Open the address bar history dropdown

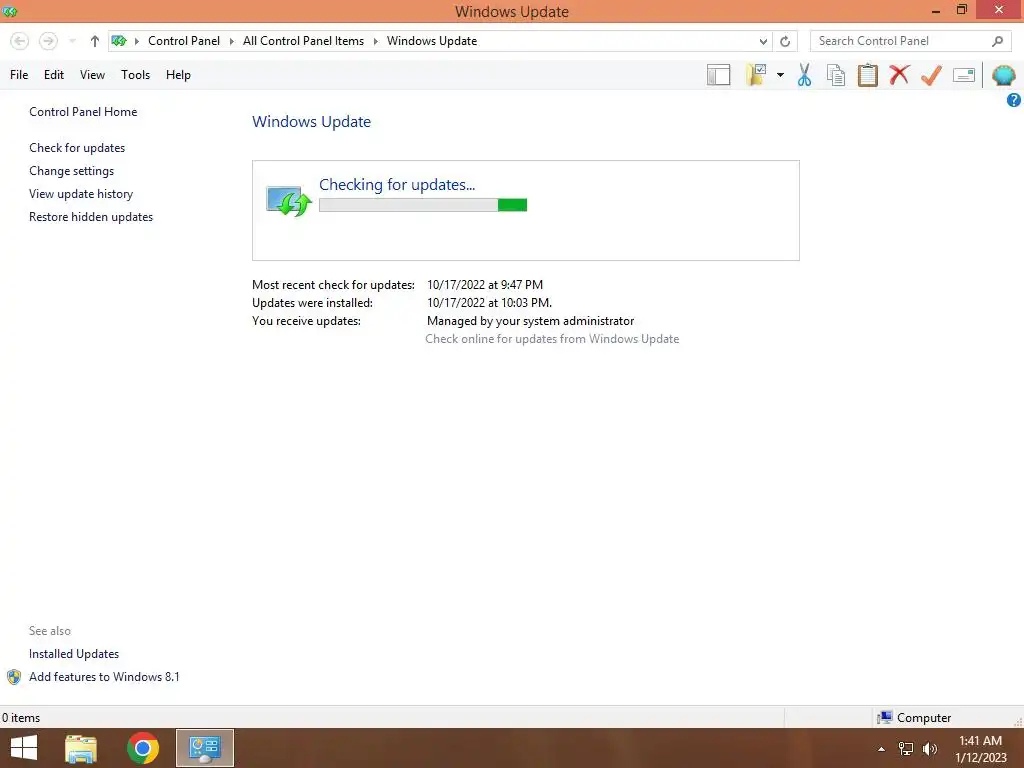point(763,41)
